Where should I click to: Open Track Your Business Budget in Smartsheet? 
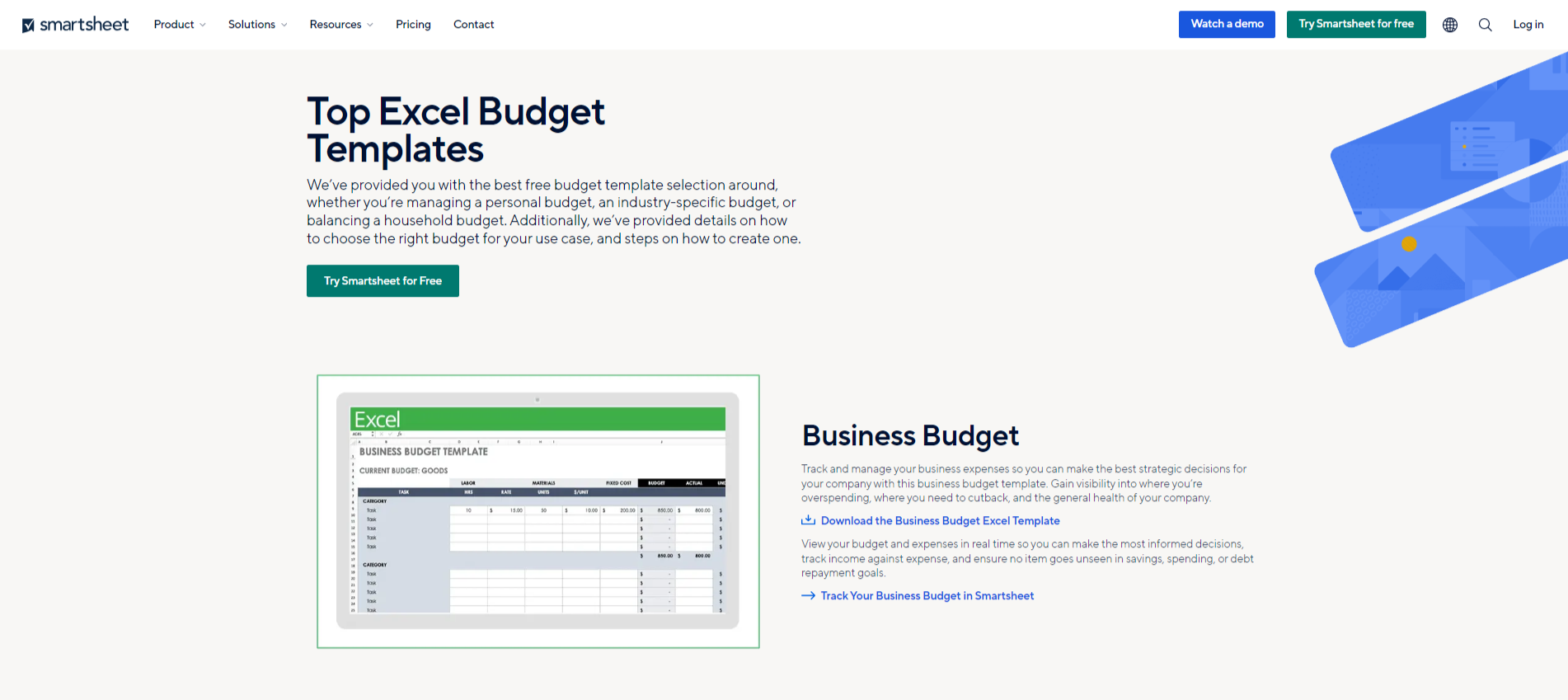pos(927,596)
